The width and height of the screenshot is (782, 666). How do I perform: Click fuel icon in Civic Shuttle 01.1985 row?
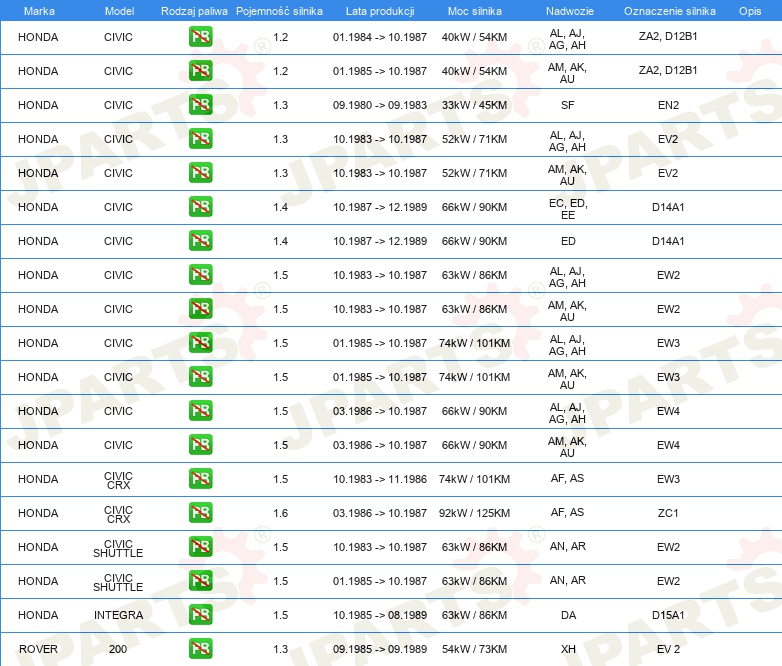(x=200, y=581)
